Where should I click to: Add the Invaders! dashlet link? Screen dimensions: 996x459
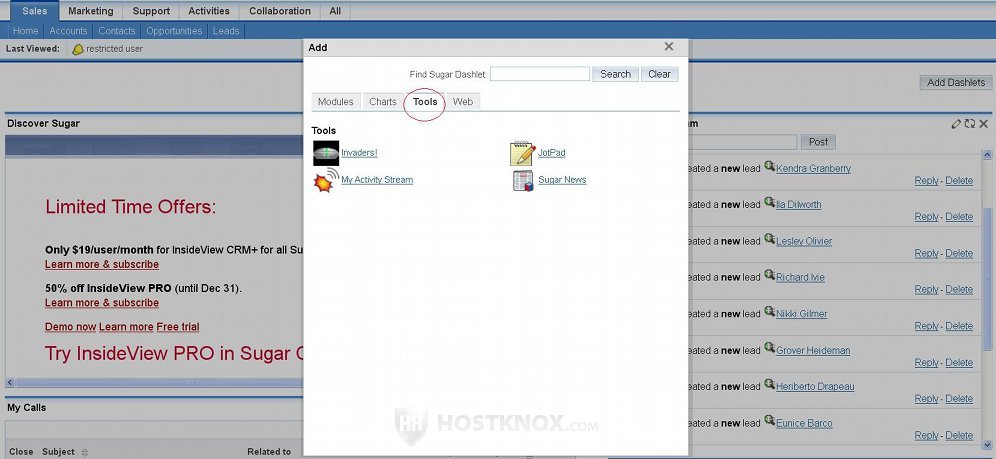coord(359,153)
